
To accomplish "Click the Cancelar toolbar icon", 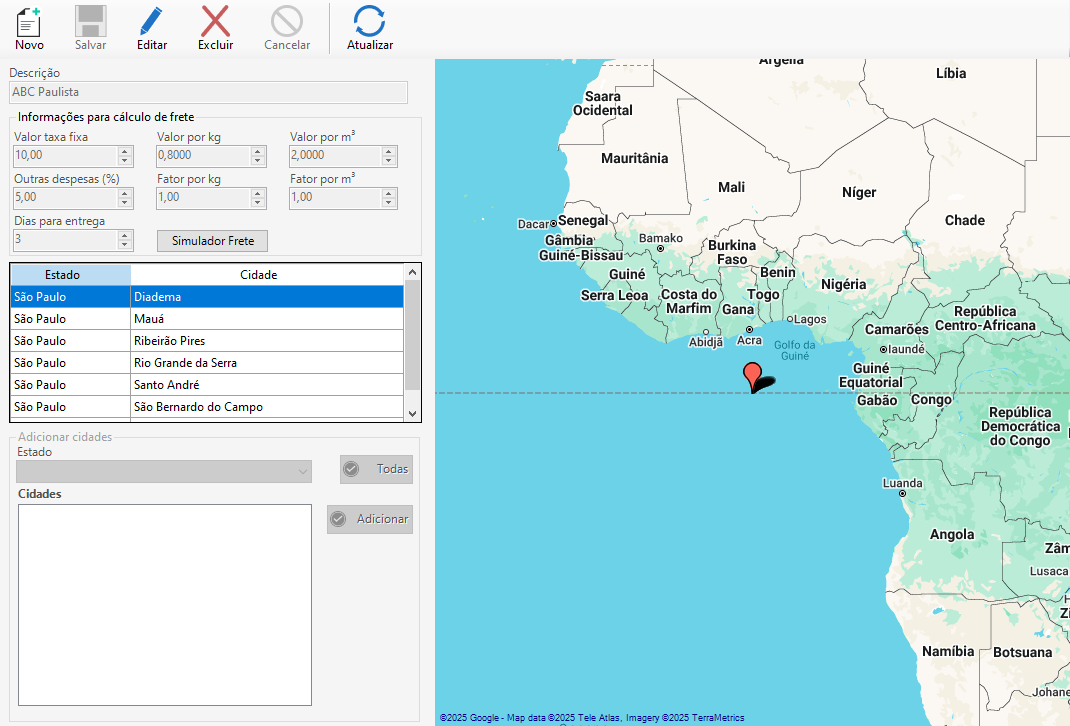I will tap(287, 21).
